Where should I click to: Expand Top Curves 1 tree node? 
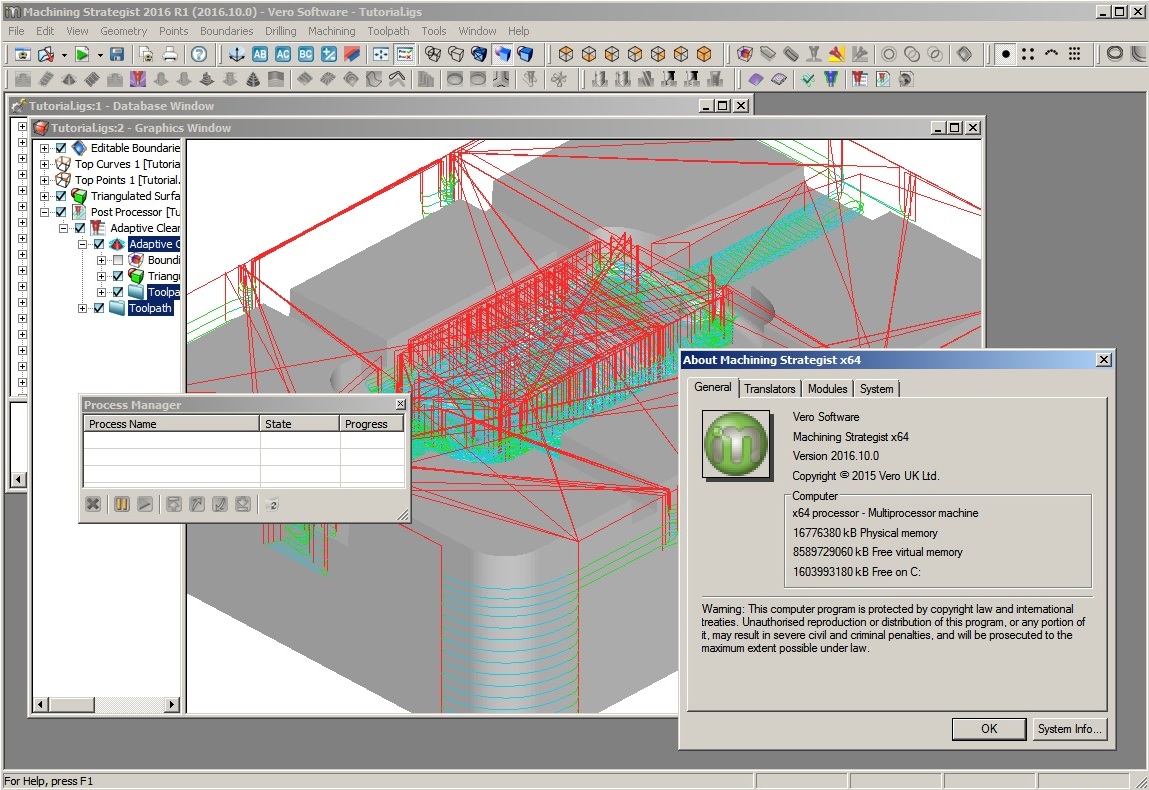45,164
